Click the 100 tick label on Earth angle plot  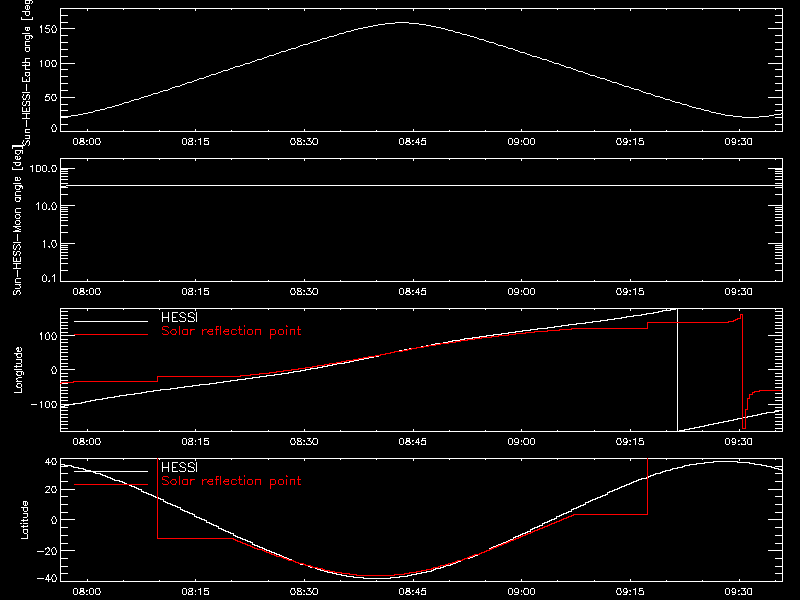[48, 63]
